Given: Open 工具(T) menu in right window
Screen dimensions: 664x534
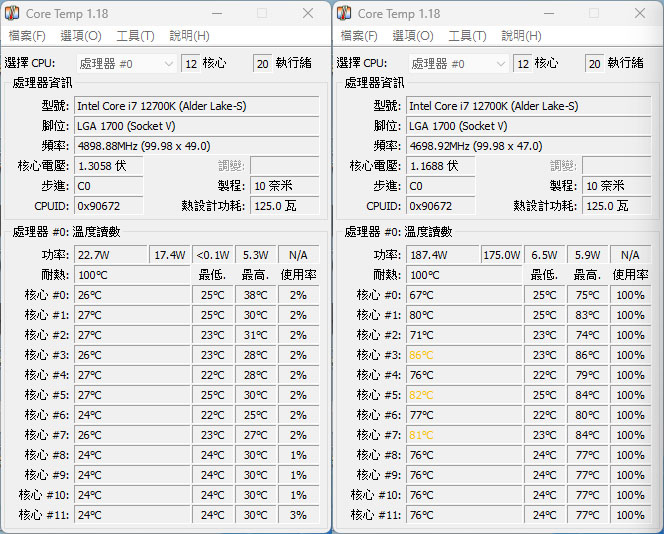Looking at the screenshot, I should (467, 36).
